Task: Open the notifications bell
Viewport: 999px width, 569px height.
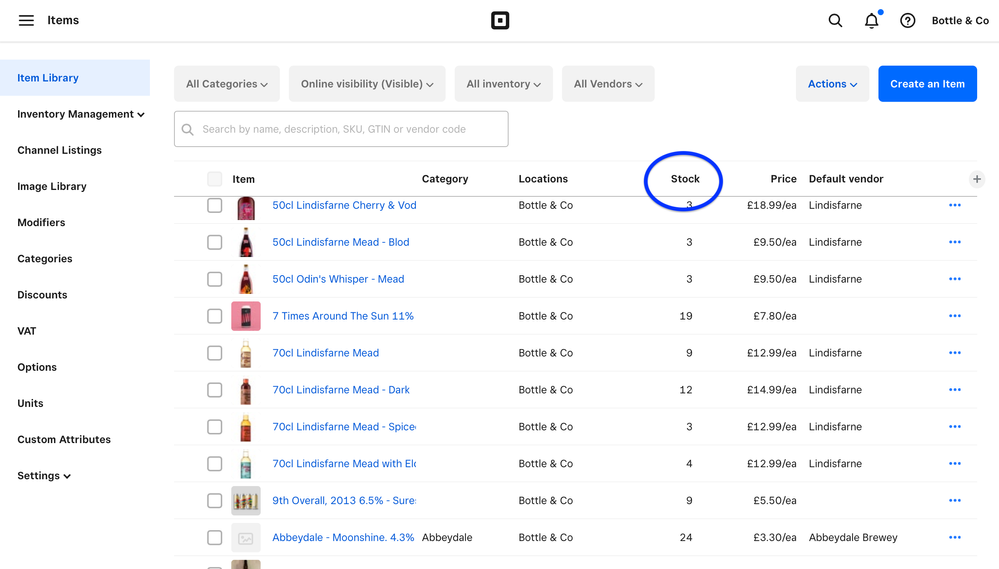Action: tap(871, 20)
